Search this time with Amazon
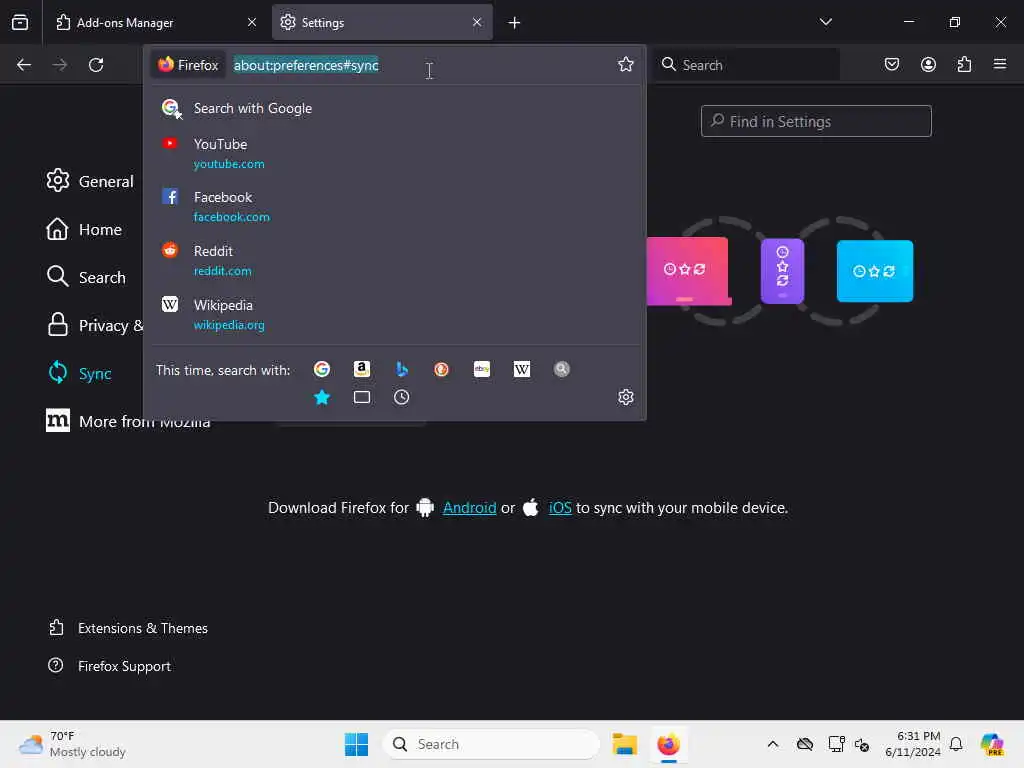The height and width of the screenshot is (768, 1024). pos(362,369)
